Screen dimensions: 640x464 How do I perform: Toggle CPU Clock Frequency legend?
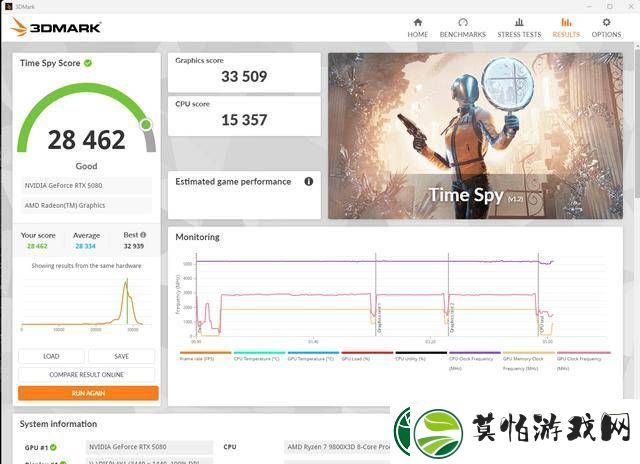(474, 361)
